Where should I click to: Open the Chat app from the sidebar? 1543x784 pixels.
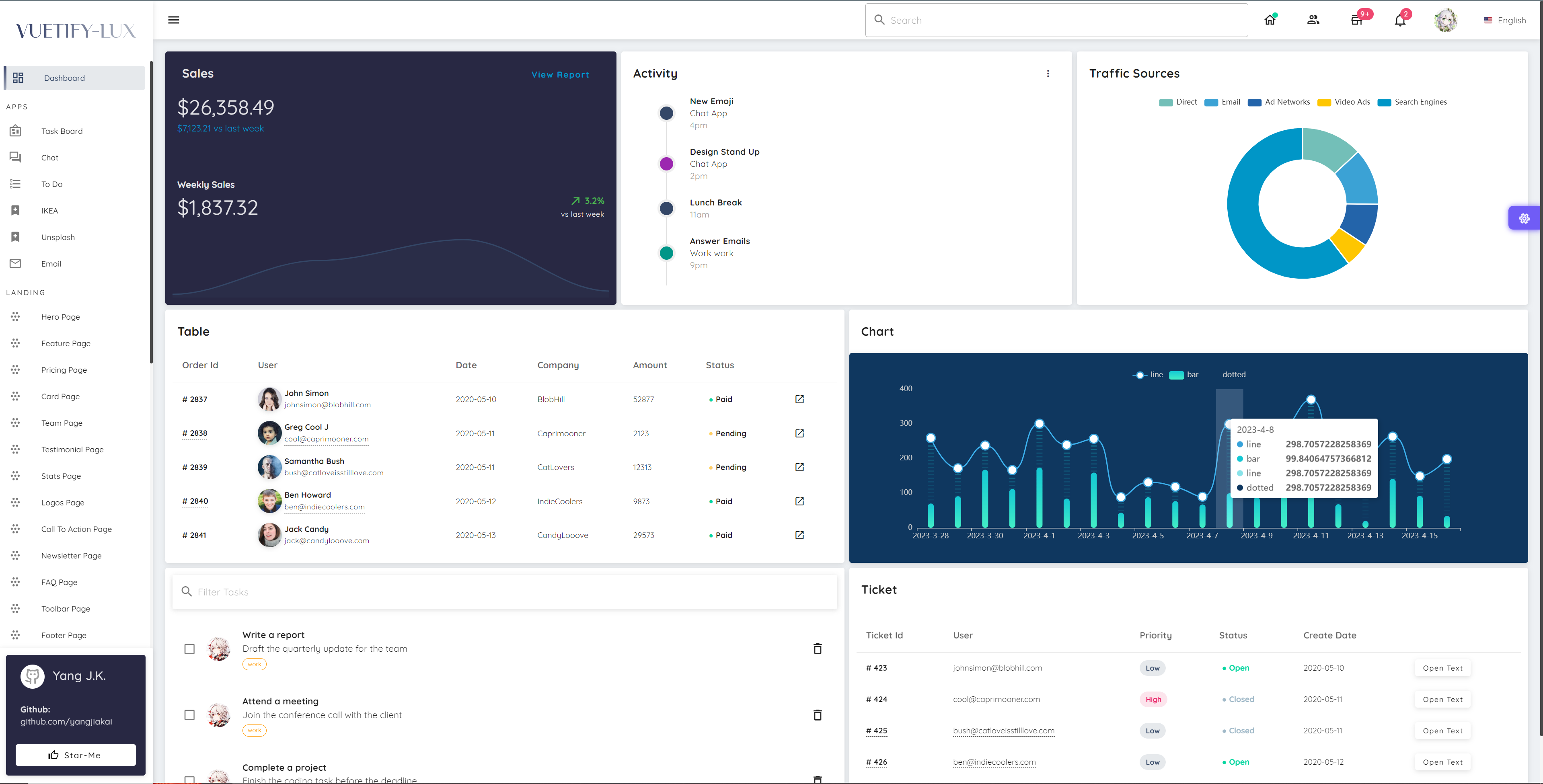coord(50,157)
